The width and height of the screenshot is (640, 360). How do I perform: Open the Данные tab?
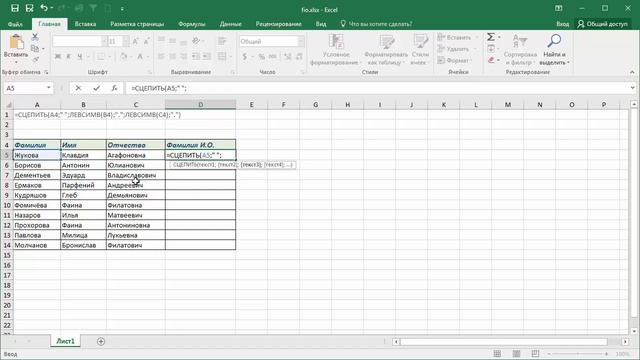tap(231, 24)
